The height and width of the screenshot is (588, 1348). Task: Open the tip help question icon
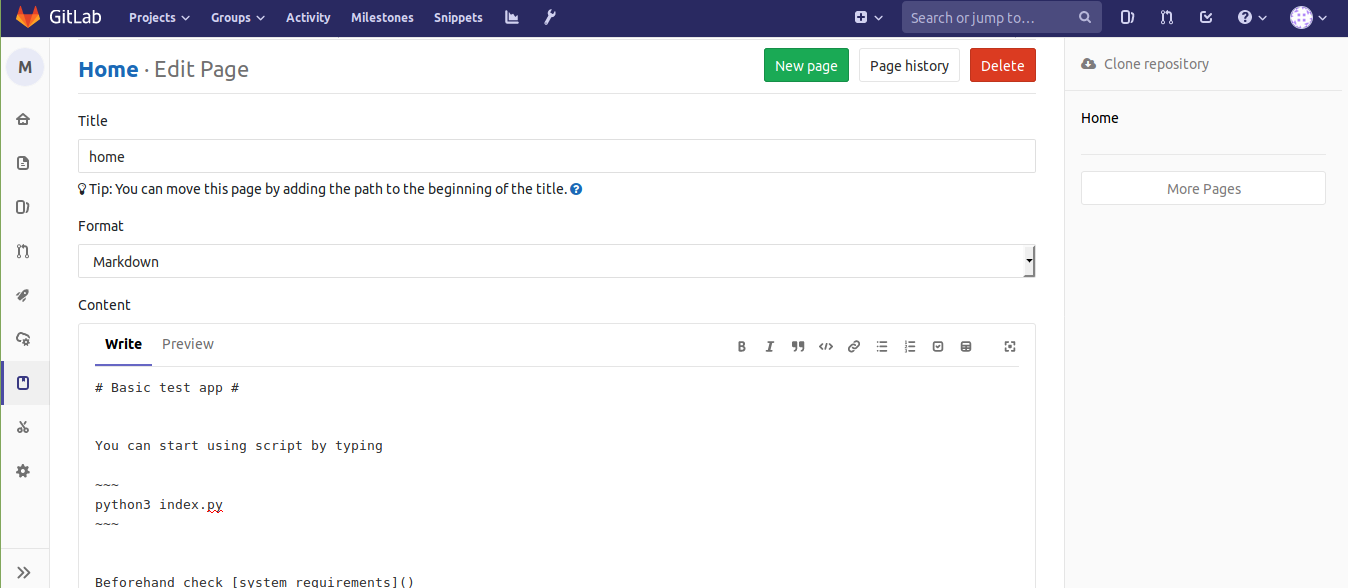pos(576,189)
